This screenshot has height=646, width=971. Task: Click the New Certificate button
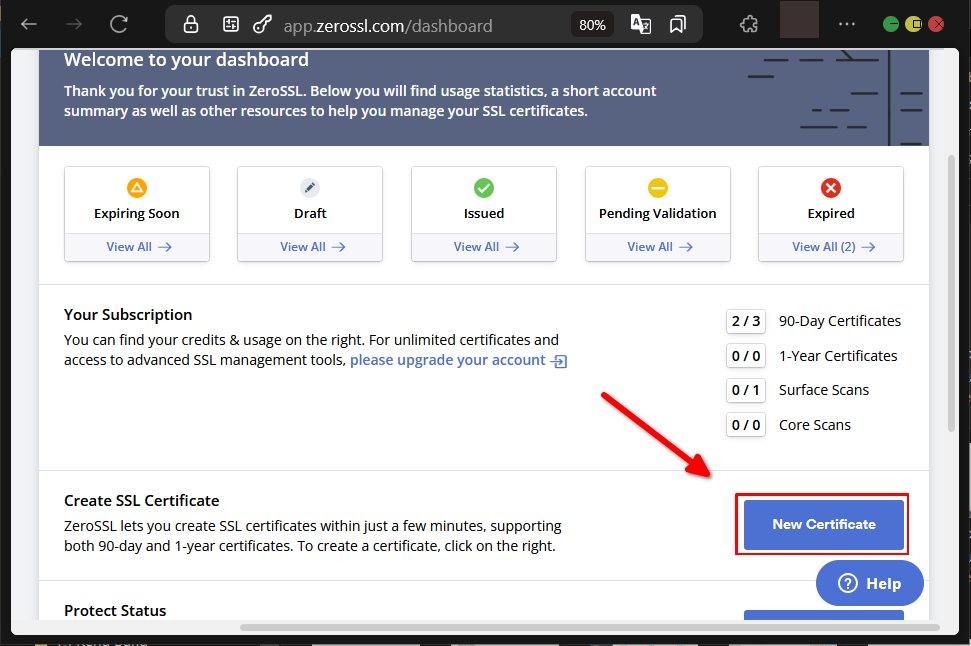coord(824,525)
